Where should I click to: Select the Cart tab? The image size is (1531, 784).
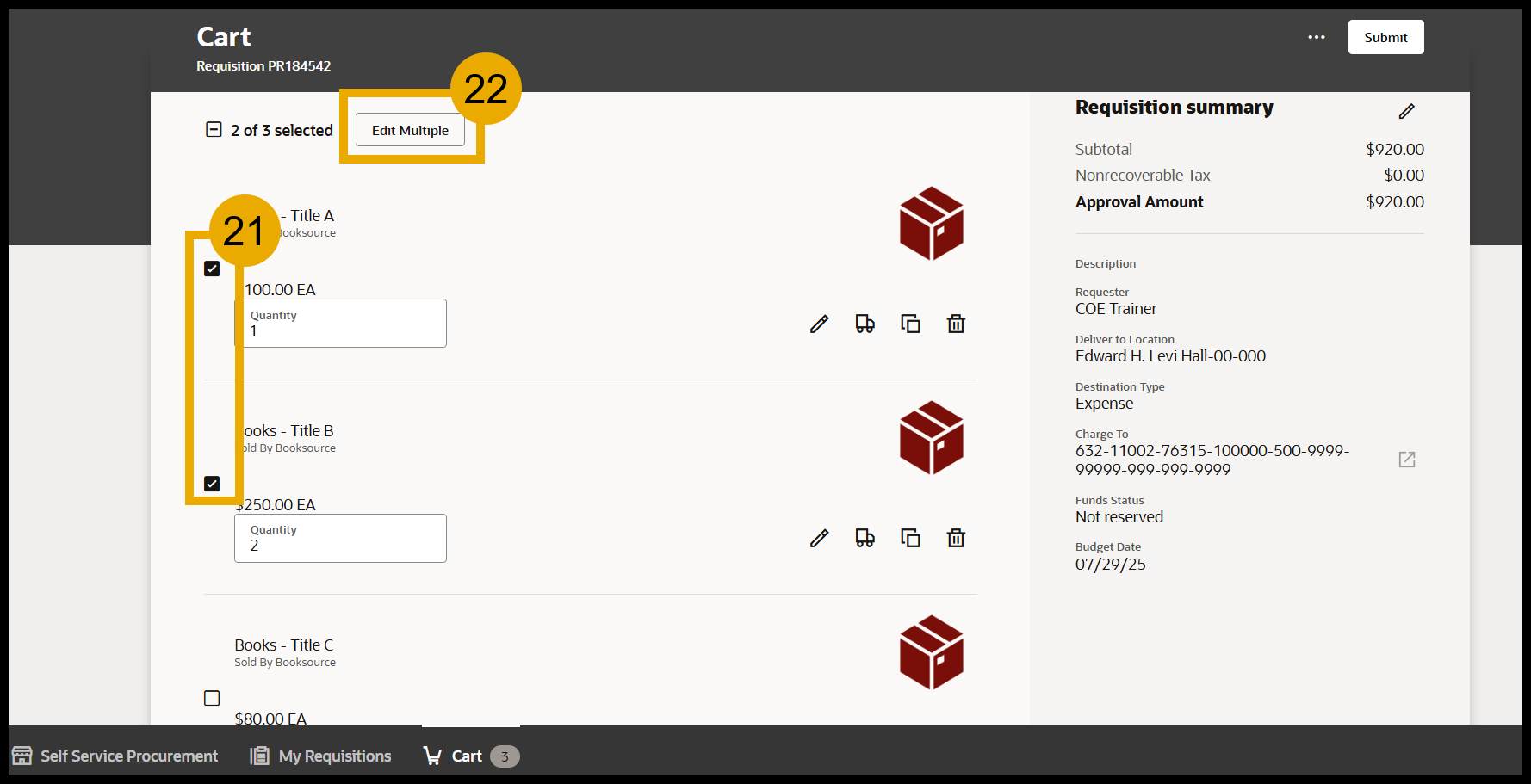(470, 756)
